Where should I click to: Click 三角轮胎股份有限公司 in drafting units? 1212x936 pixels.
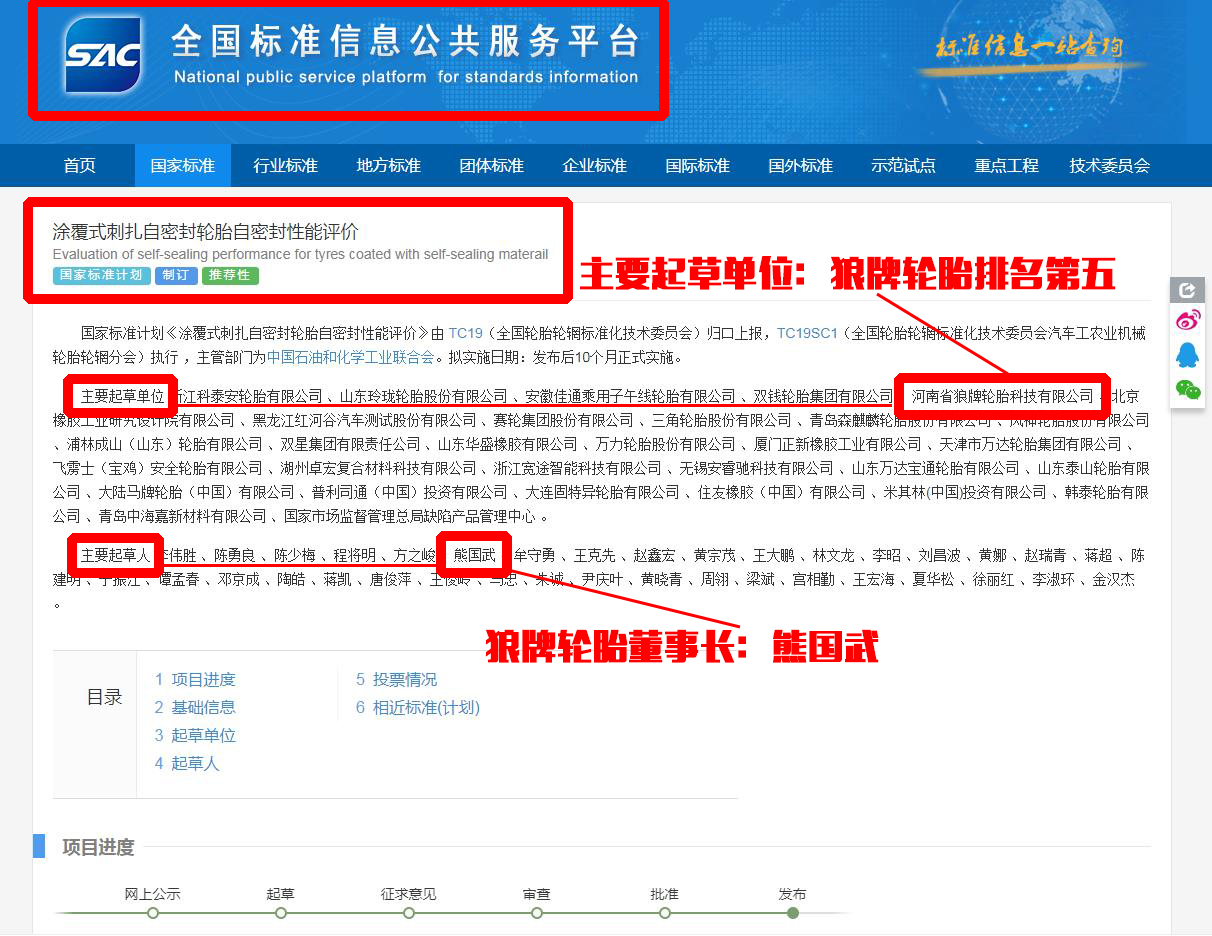pyautogui.click(x=722, y=420)
